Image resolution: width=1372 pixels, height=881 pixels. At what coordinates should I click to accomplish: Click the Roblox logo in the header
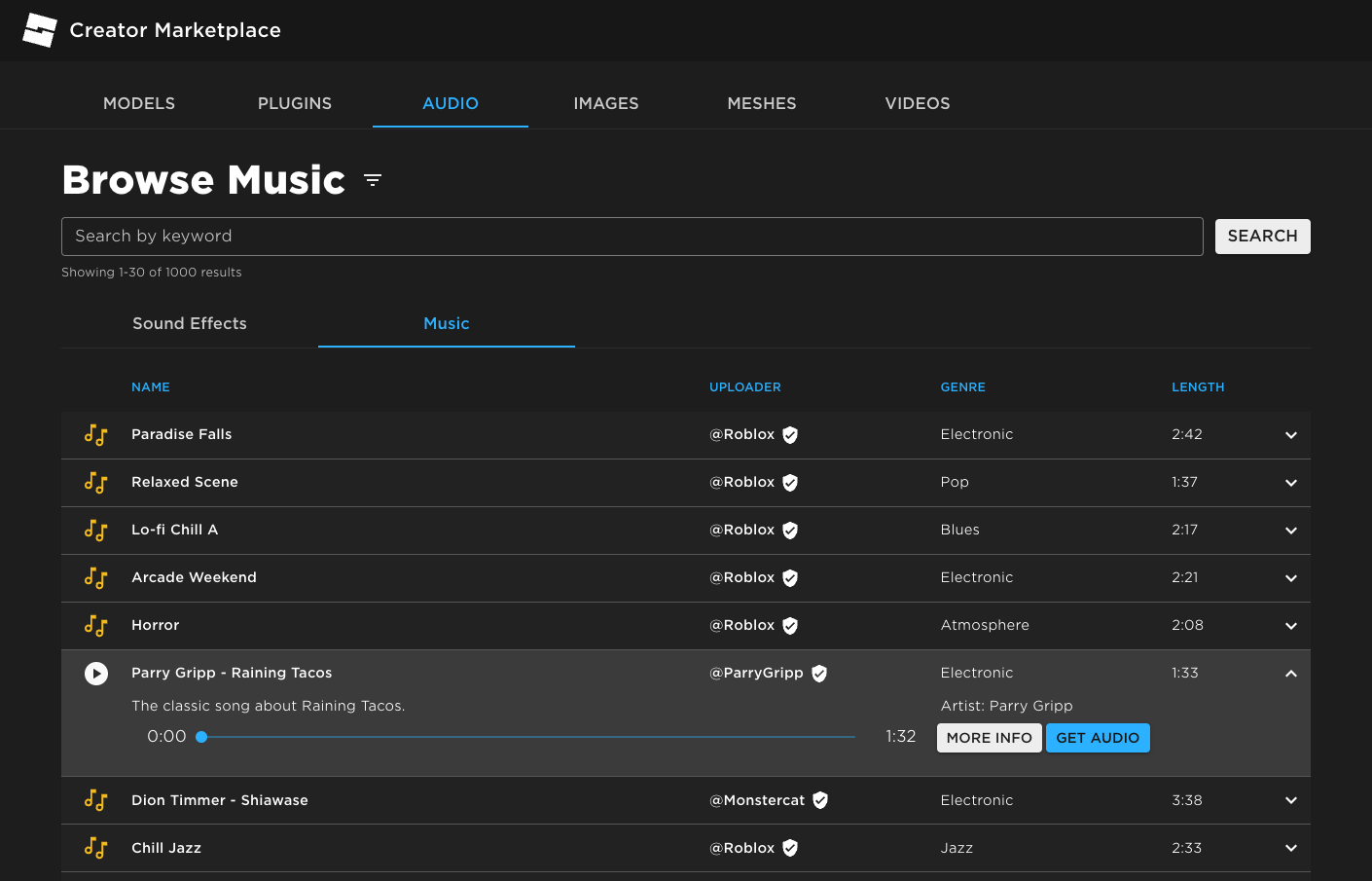tap(40, 30)
